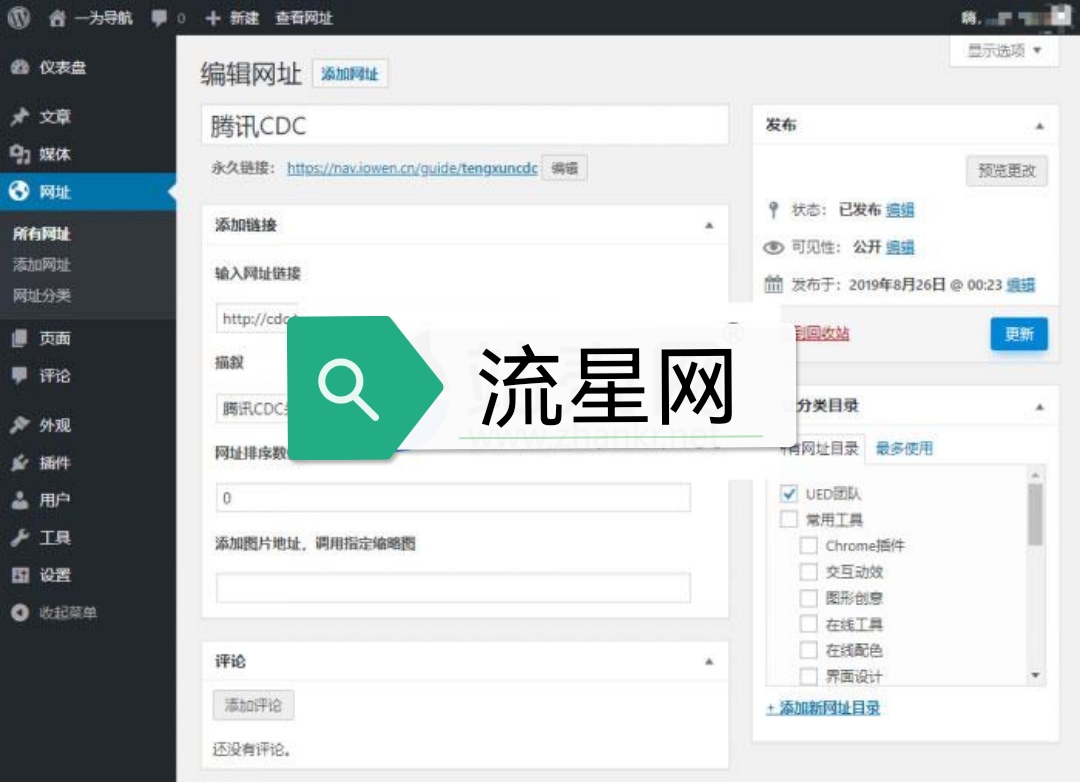This screenshot has height=782, width=1080.
Task: Click + 添加新网址目录 link
Action: click(823, 708)
